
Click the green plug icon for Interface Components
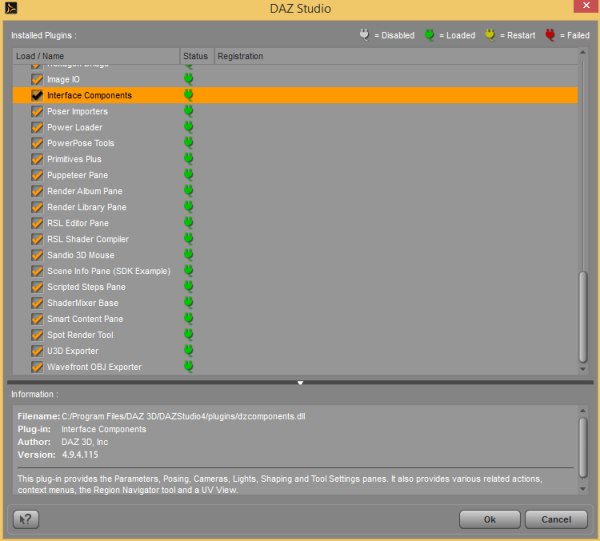tap(188, 95)
